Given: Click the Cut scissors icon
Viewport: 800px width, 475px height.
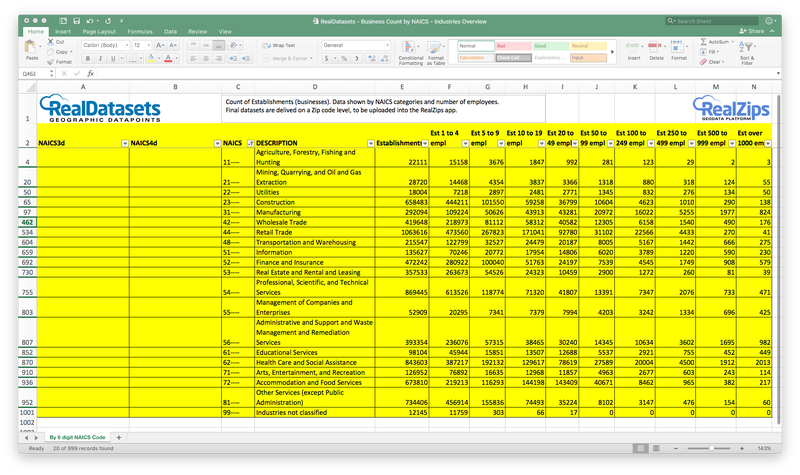Looking at the screenshot, I should 50,42.
